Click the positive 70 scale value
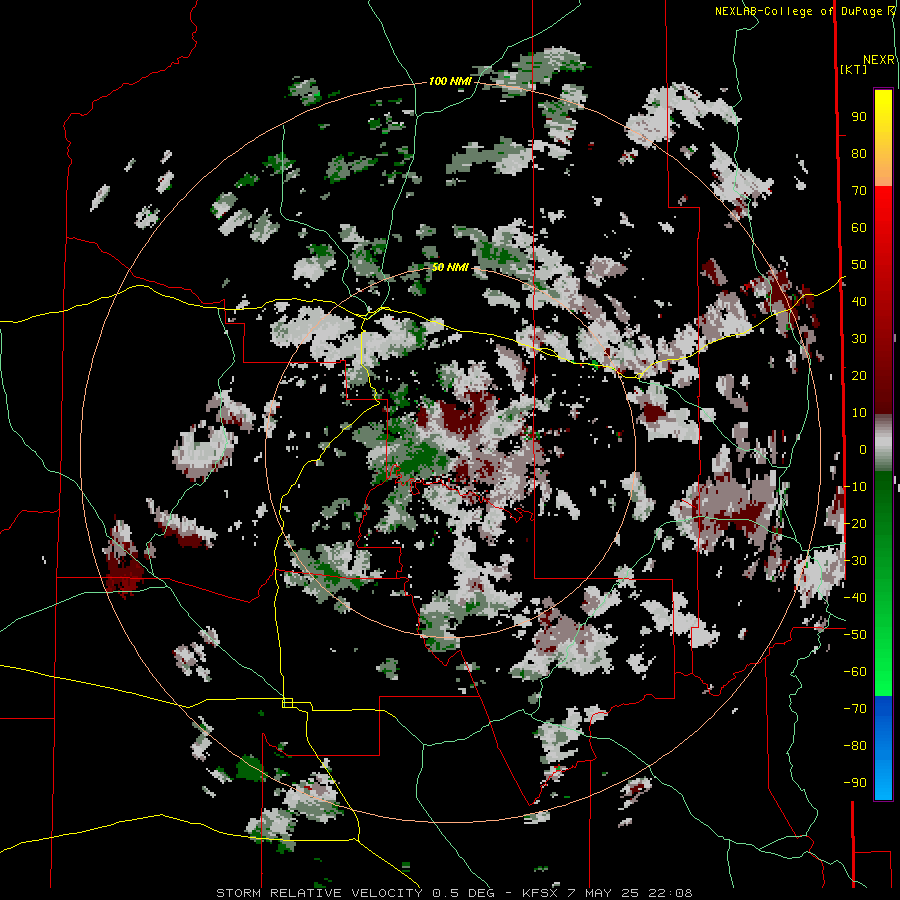This screenshot has height=900, width=900. pyautogui.click(x=859, y=191)
